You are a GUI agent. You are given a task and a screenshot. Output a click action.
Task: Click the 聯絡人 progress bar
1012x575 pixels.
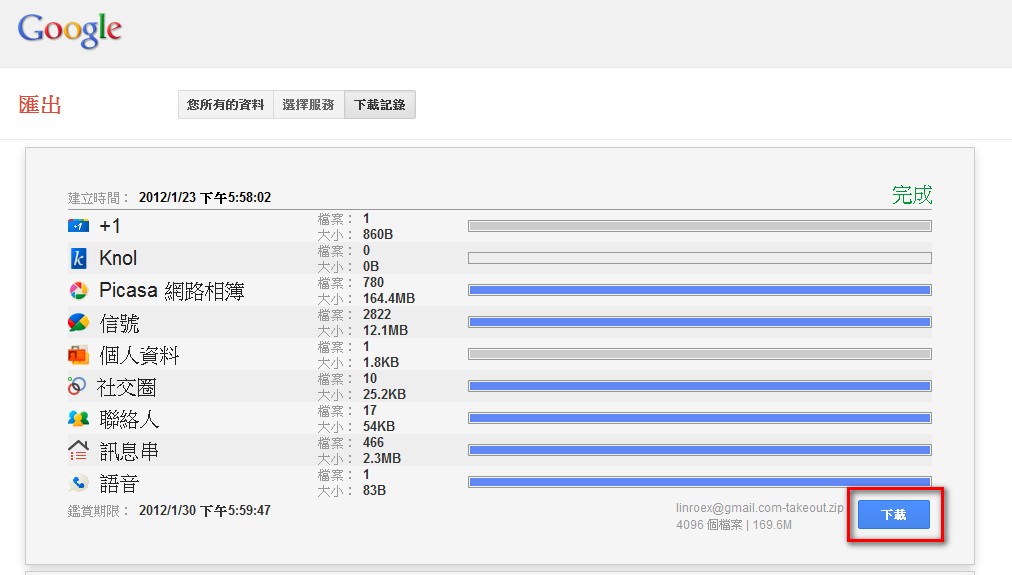700,418
